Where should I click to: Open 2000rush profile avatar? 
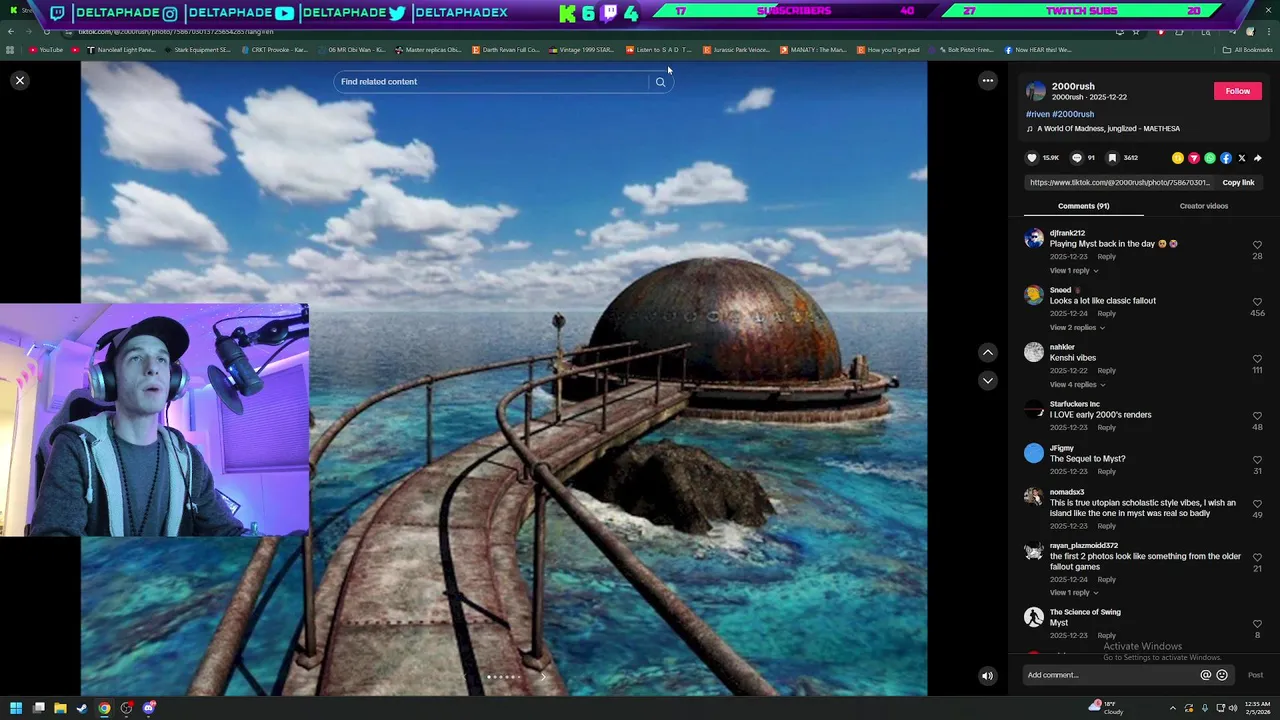[x=1036, y=91]
